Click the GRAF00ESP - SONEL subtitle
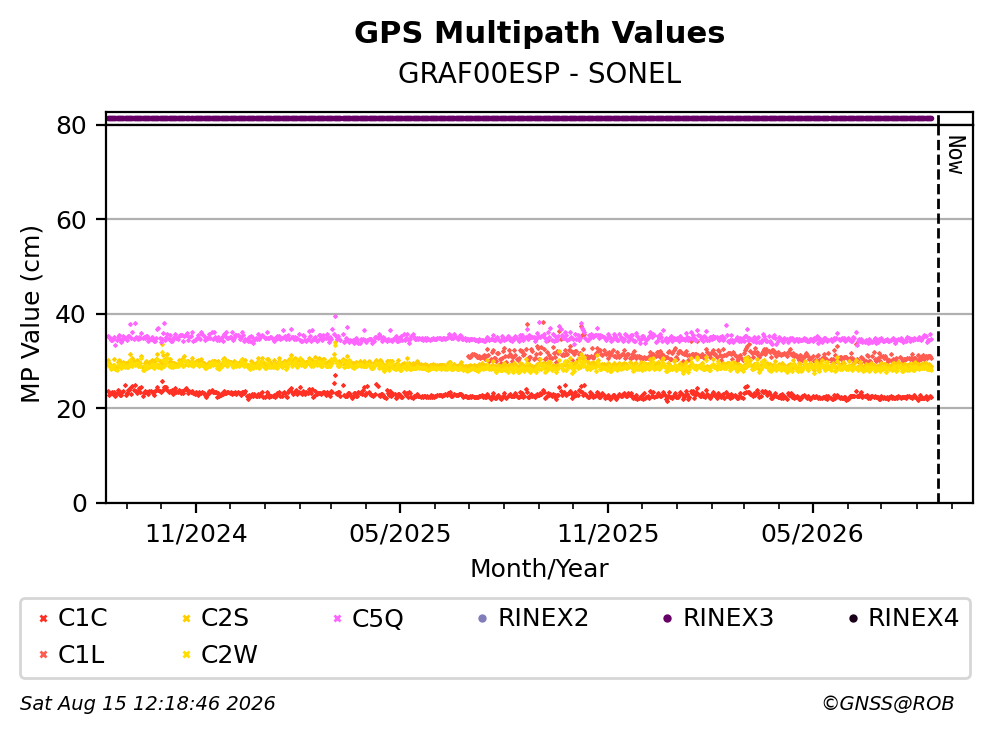 (x=540, y=73)
